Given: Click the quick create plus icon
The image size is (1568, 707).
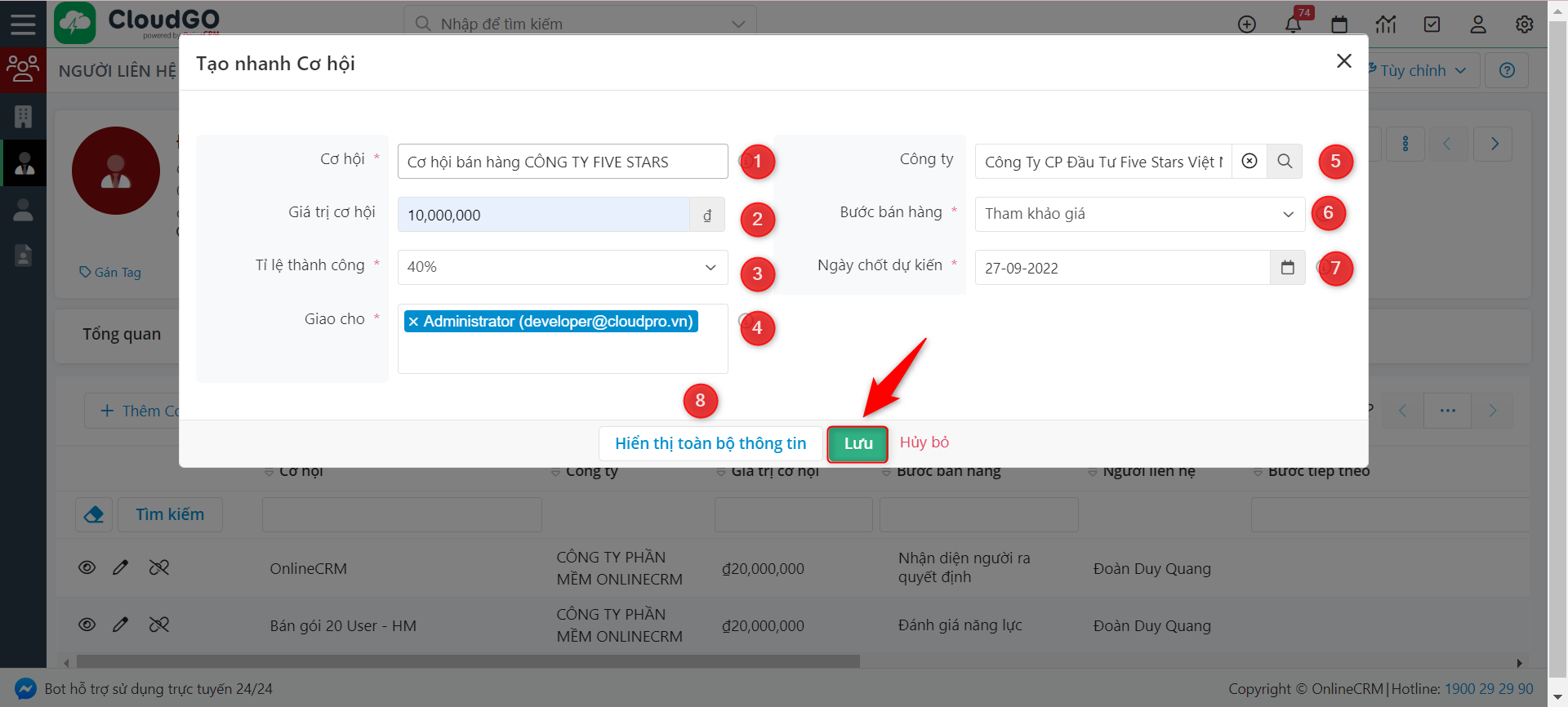Looking at the screenshot, I should (1247, 24).
